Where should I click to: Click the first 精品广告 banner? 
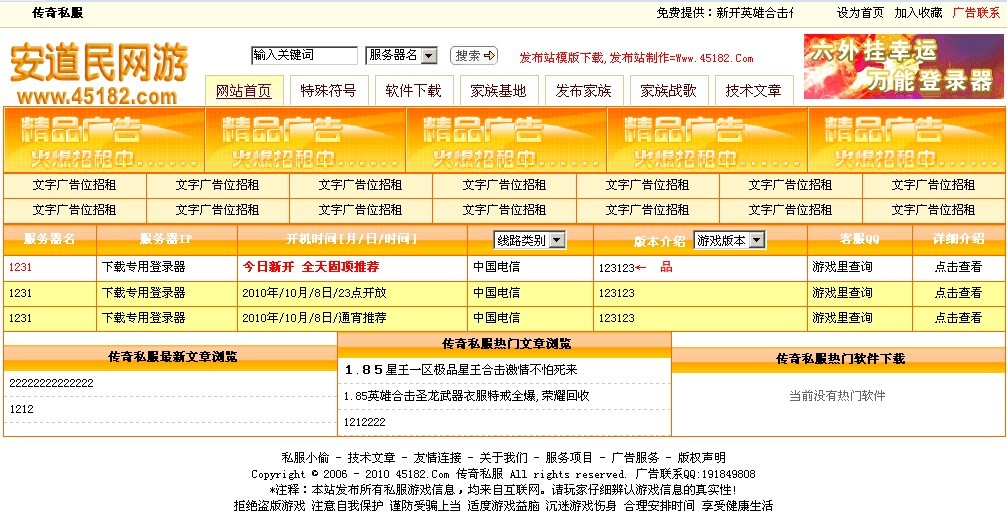(104, 141)
